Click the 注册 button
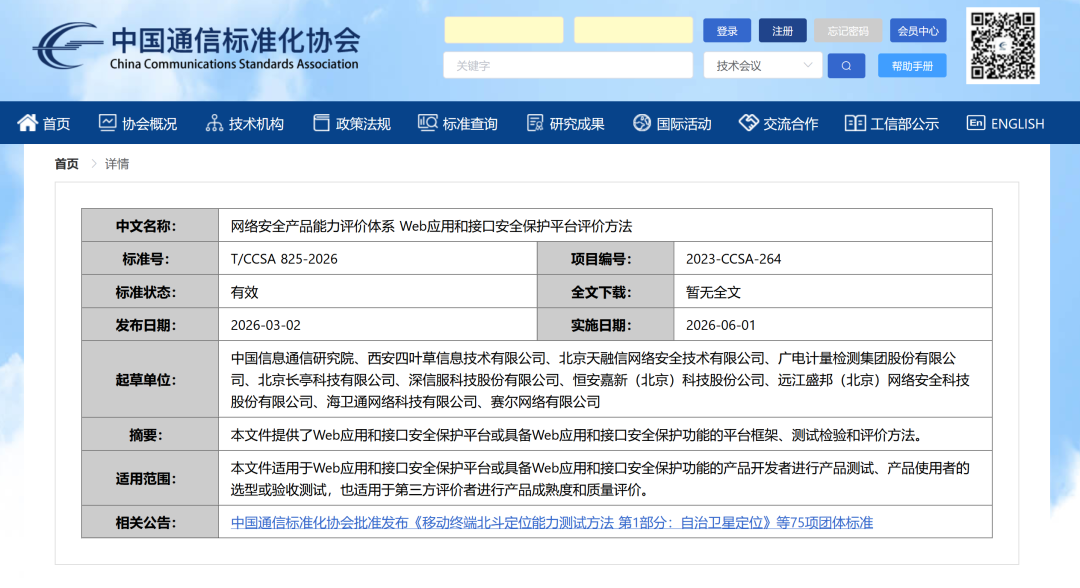Viewport: 1080px width, 588px height. click(782, 30)
